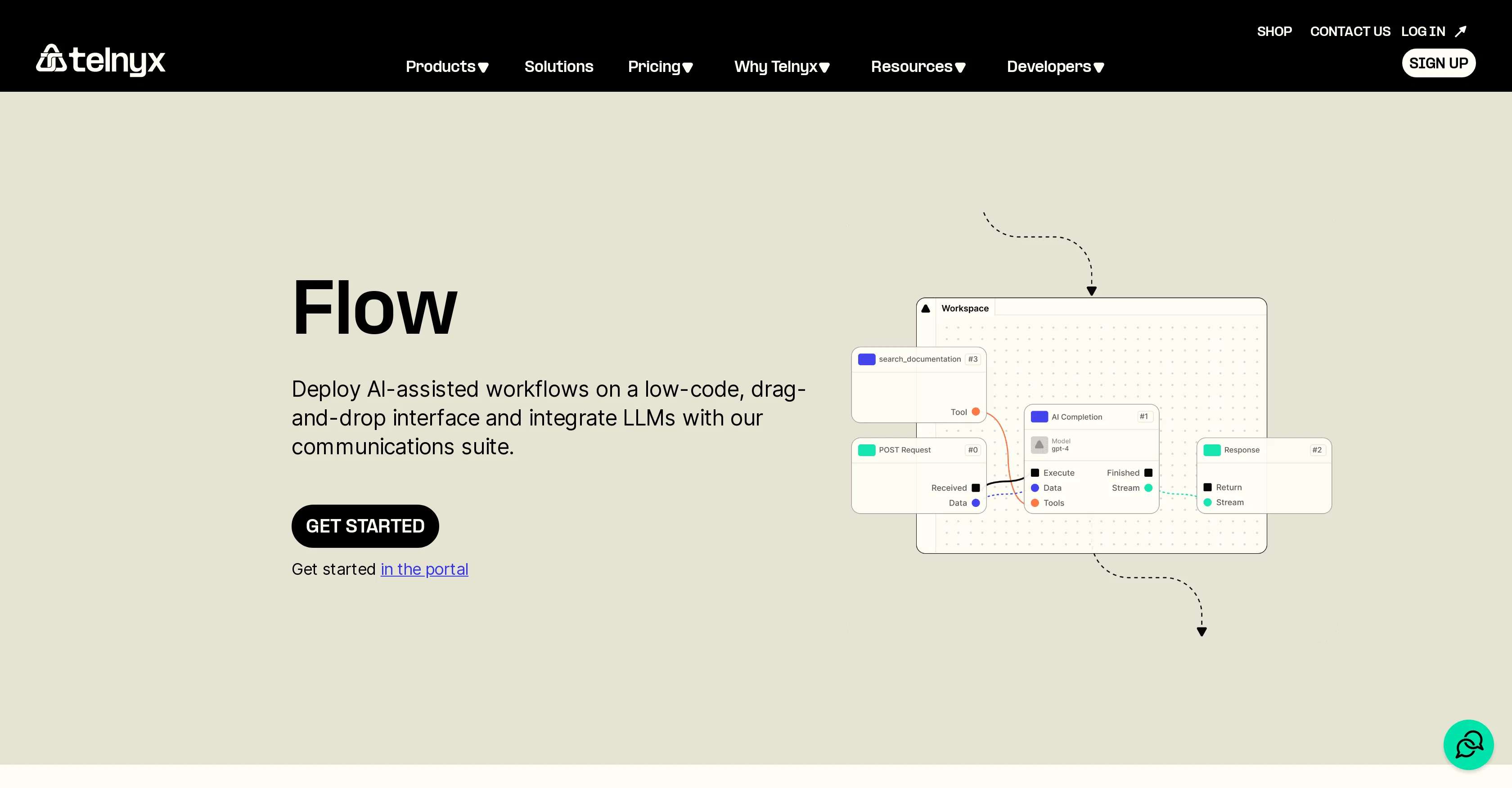Click the 'Return' port label

point(1228,488)
